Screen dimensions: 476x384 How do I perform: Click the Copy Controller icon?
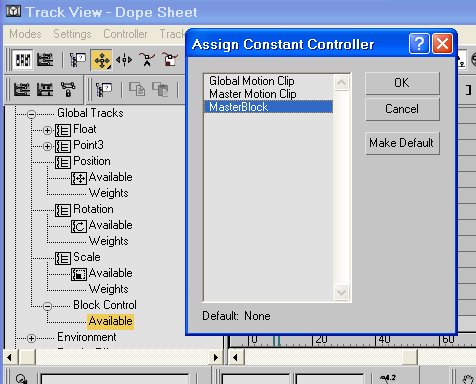pos(137,89)
